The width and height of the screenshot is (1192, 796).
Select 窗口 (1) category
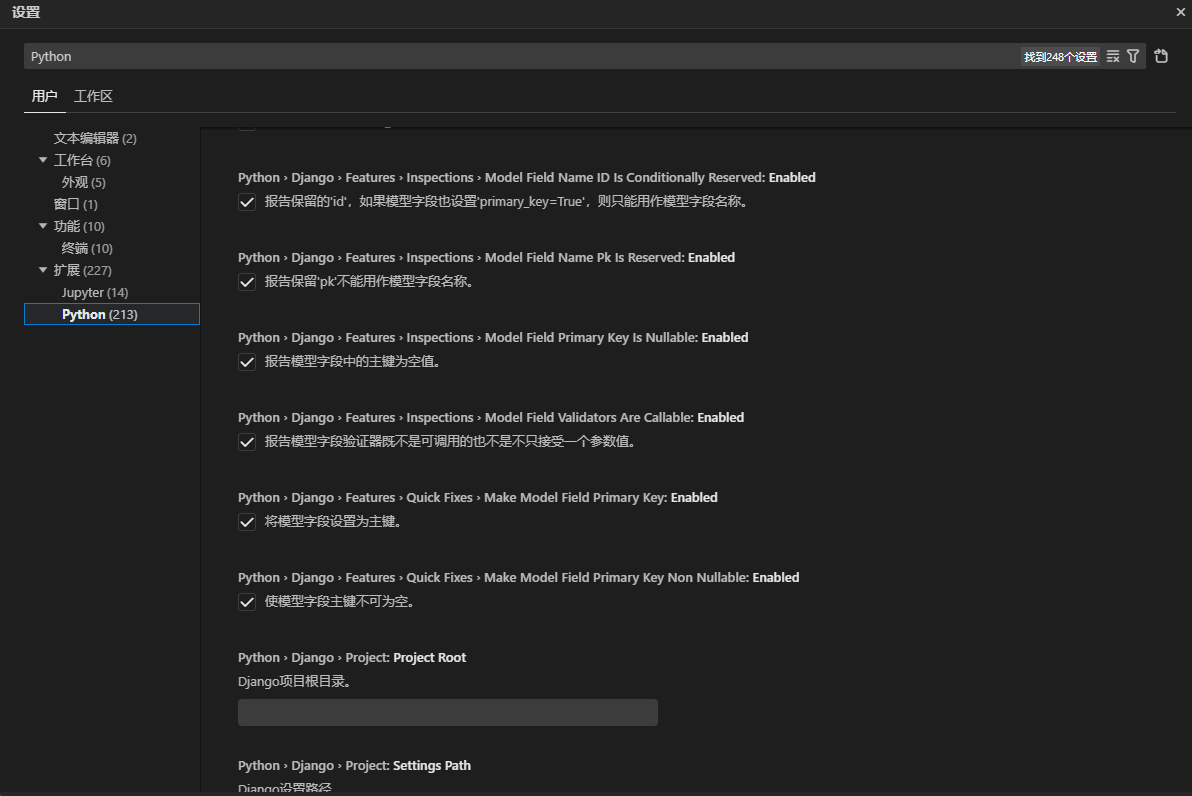pyautogui.click(x=75, y=205)
